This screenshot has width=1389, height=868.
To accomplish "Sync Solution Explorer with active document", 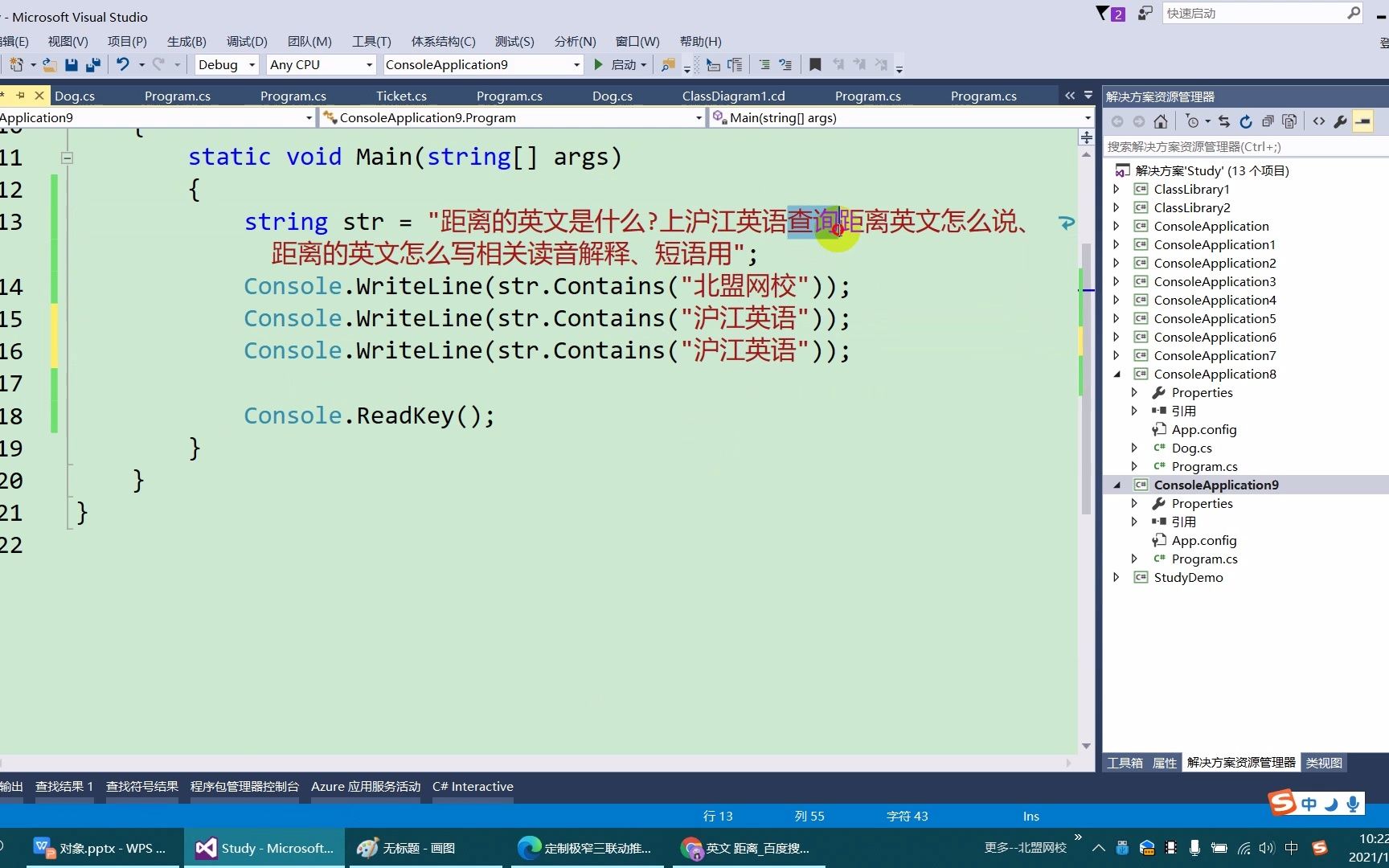I will point(1224,121).
